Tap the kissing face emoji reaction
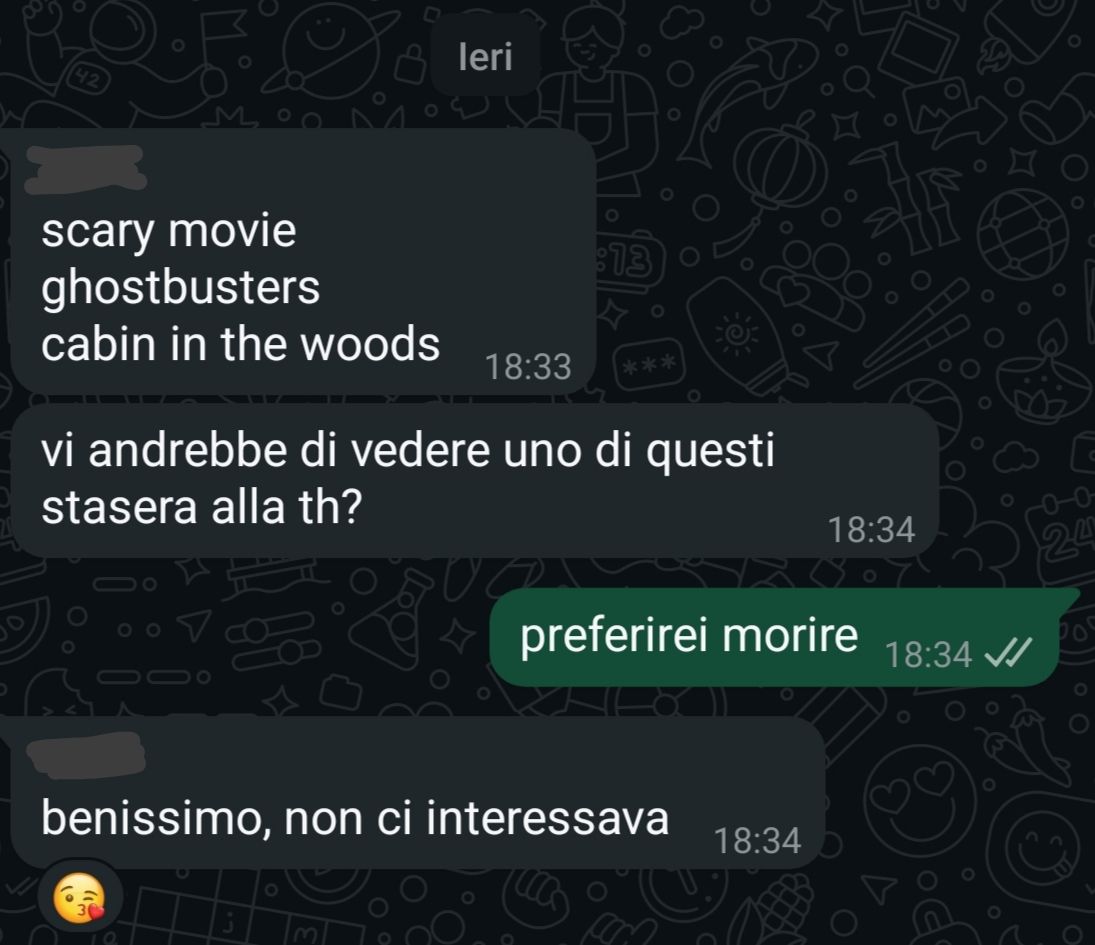 pos(80,898)
